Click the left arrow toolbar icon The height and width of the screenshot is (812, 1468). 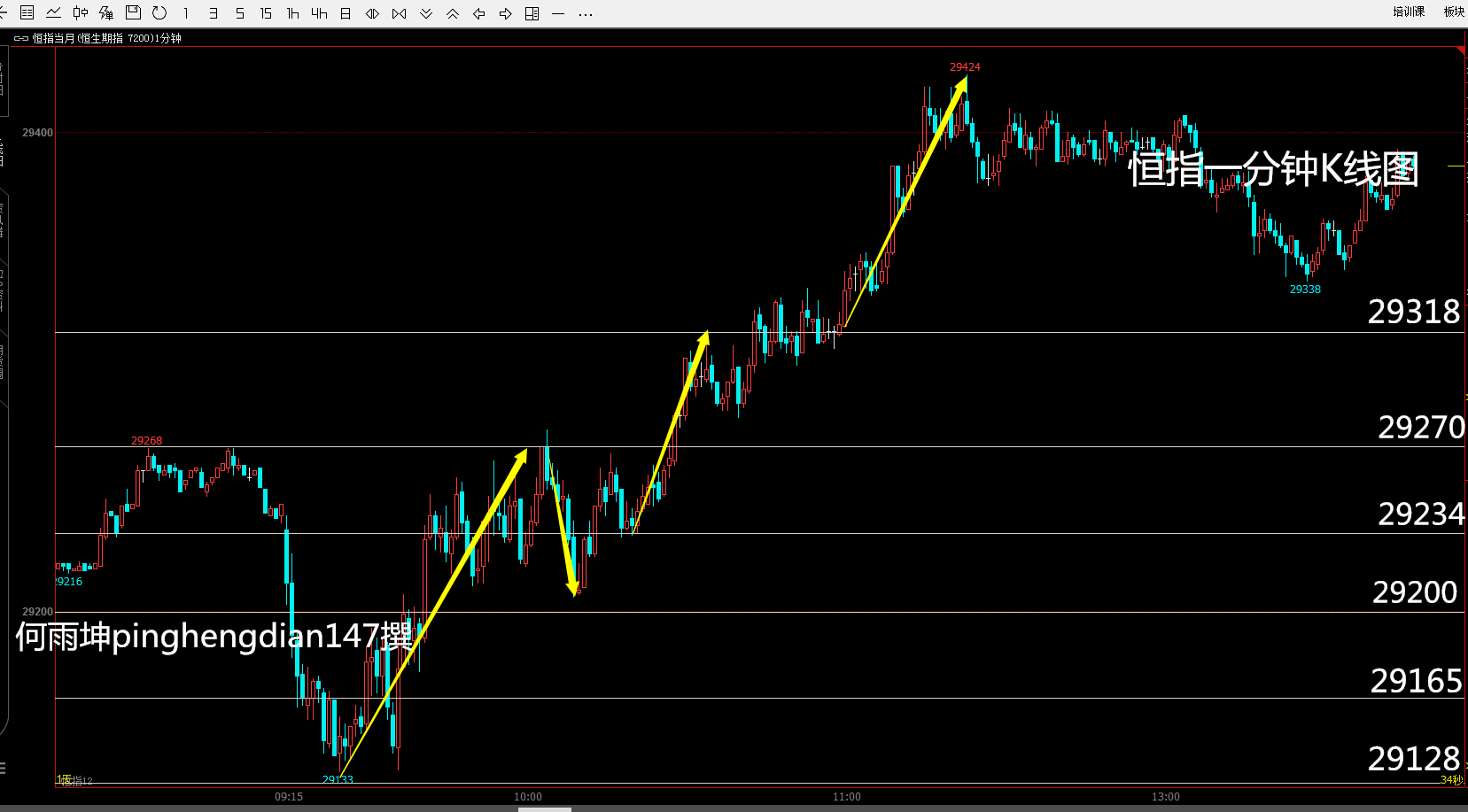click(479, 13)
